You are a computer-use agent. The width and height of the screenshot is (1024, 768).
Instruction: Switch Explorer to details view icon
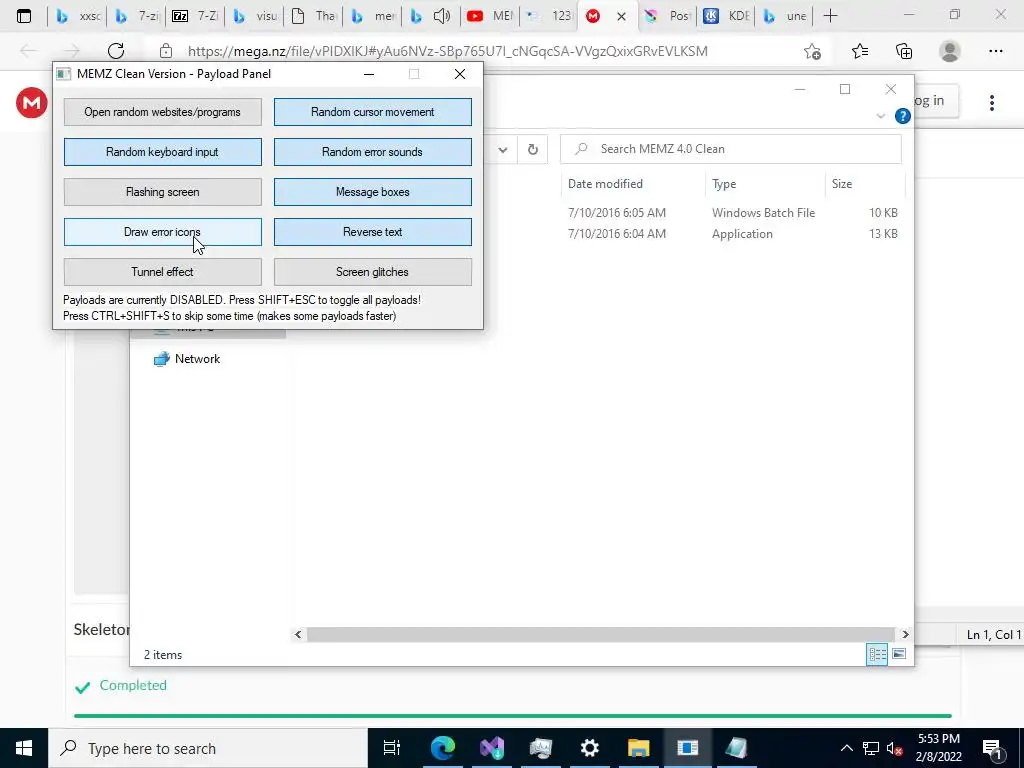click(x=877, y=654)
